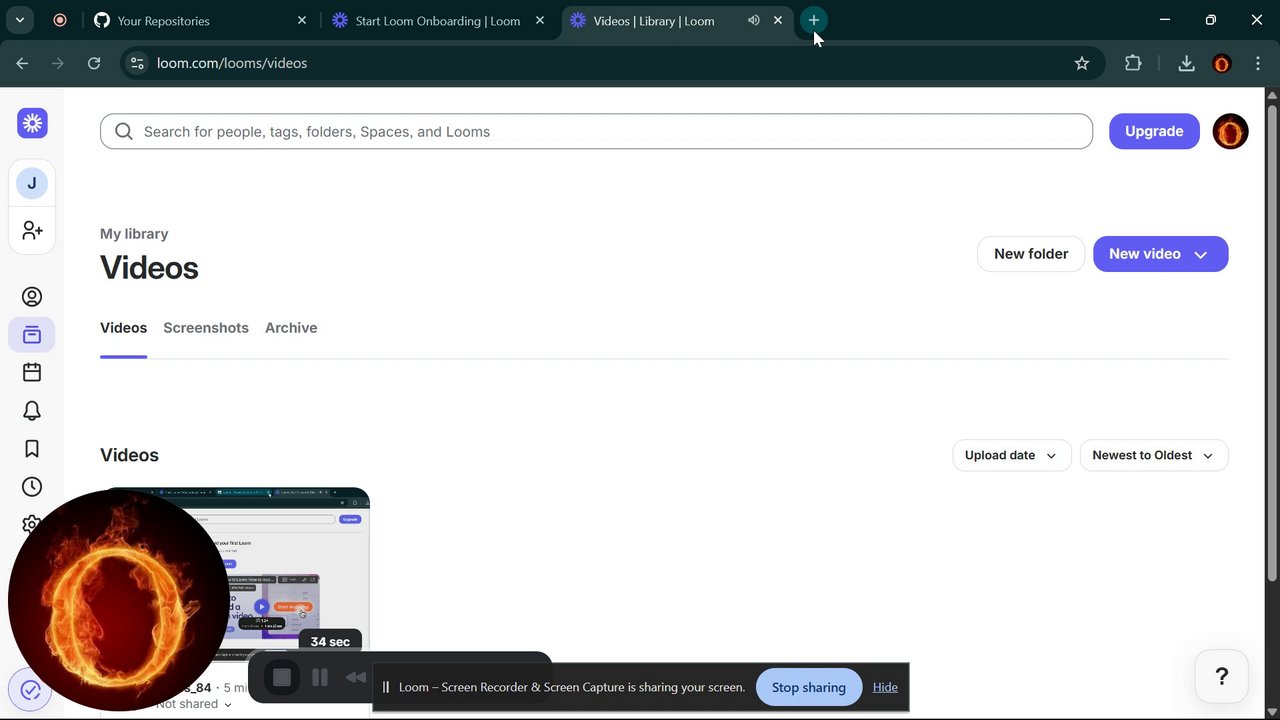Click the flaming O account avatar
This screenshot has height=720, width=1280.
coord(1230,131)
